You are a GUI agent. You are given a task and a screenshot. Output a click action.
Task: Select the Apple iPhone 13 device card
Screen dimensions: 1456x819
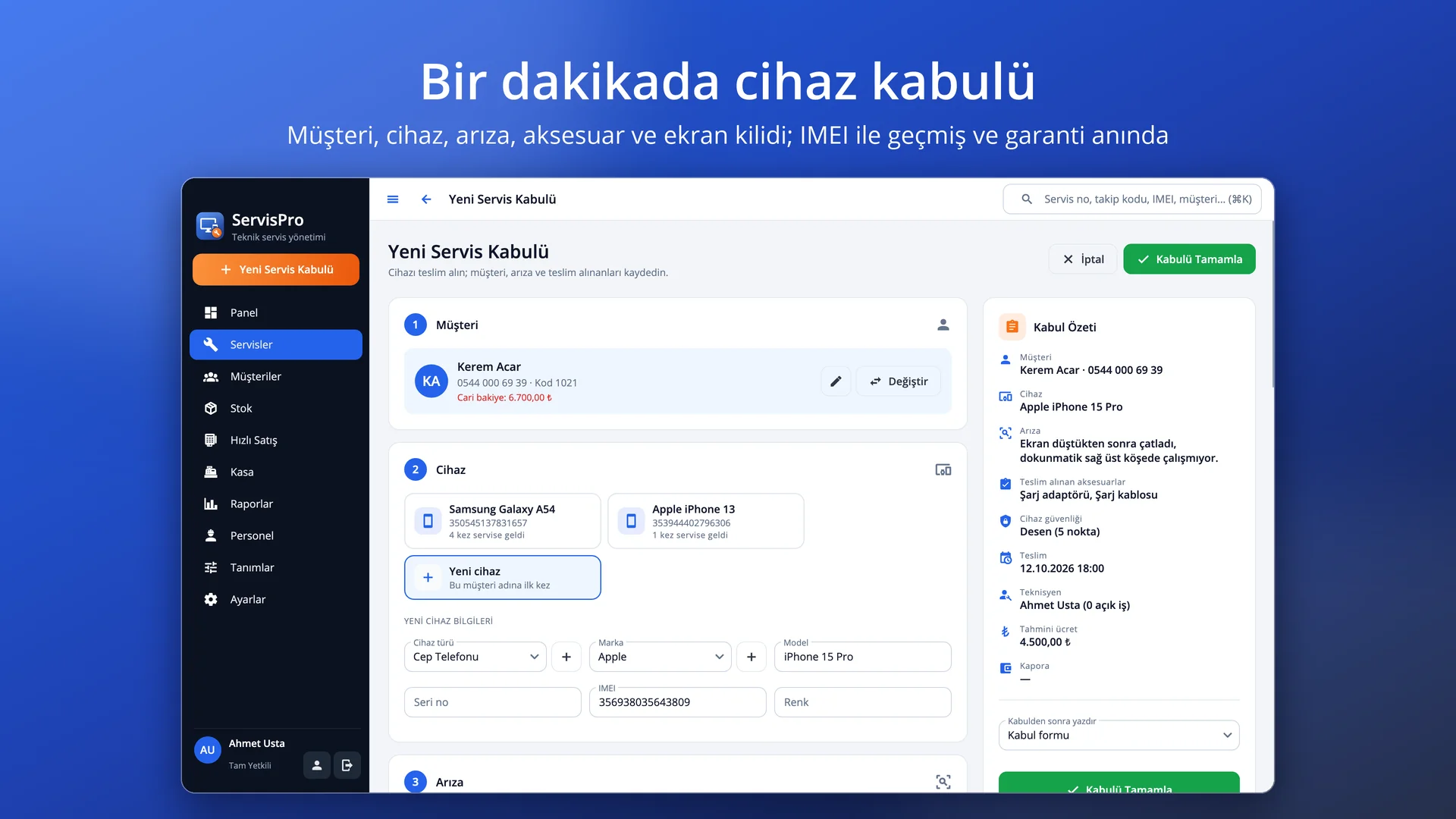pyautogui.click(x=706, y=521)
